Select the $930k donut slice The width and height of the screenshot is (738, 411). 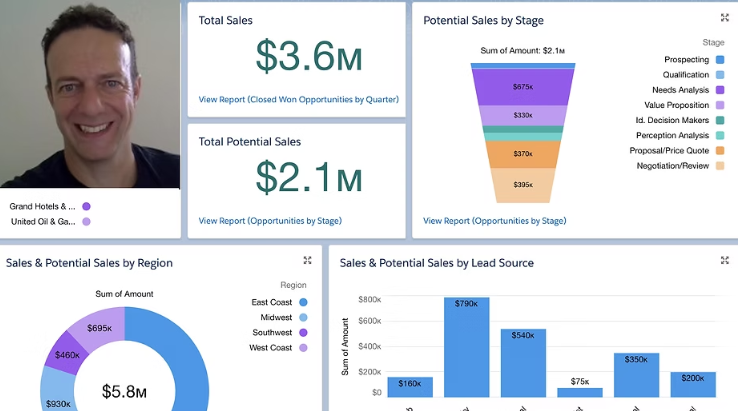(x=58, y=395)
